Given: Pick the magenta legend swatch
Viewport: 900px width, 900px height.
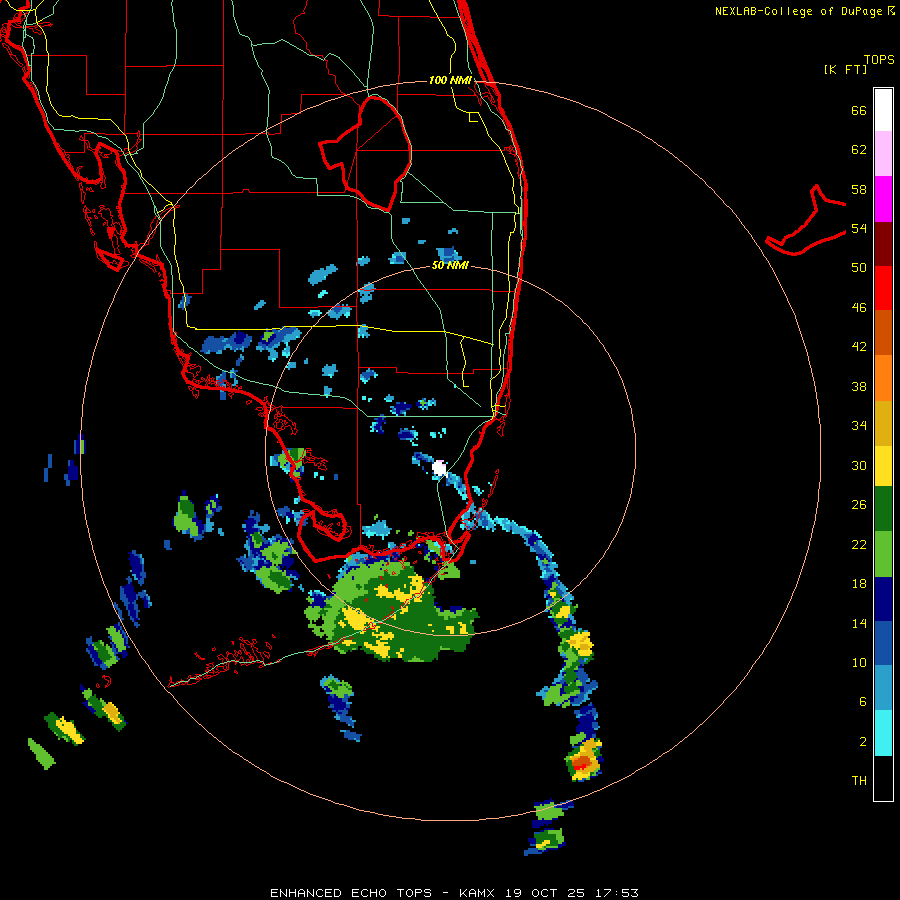Looking at the screenshot, I should (883, 199).
